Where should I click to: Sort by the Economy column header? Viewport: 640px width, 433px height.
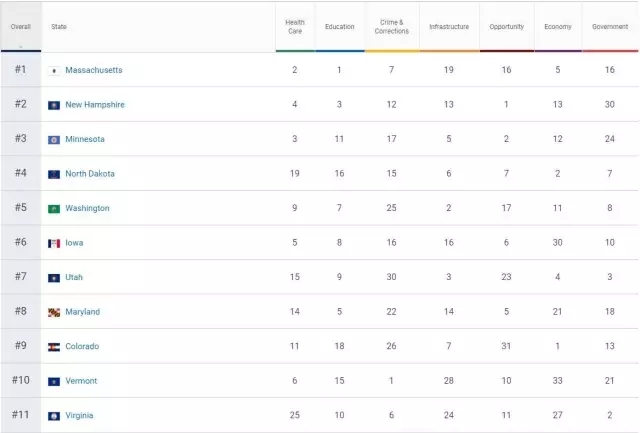(x=558, y=27)
